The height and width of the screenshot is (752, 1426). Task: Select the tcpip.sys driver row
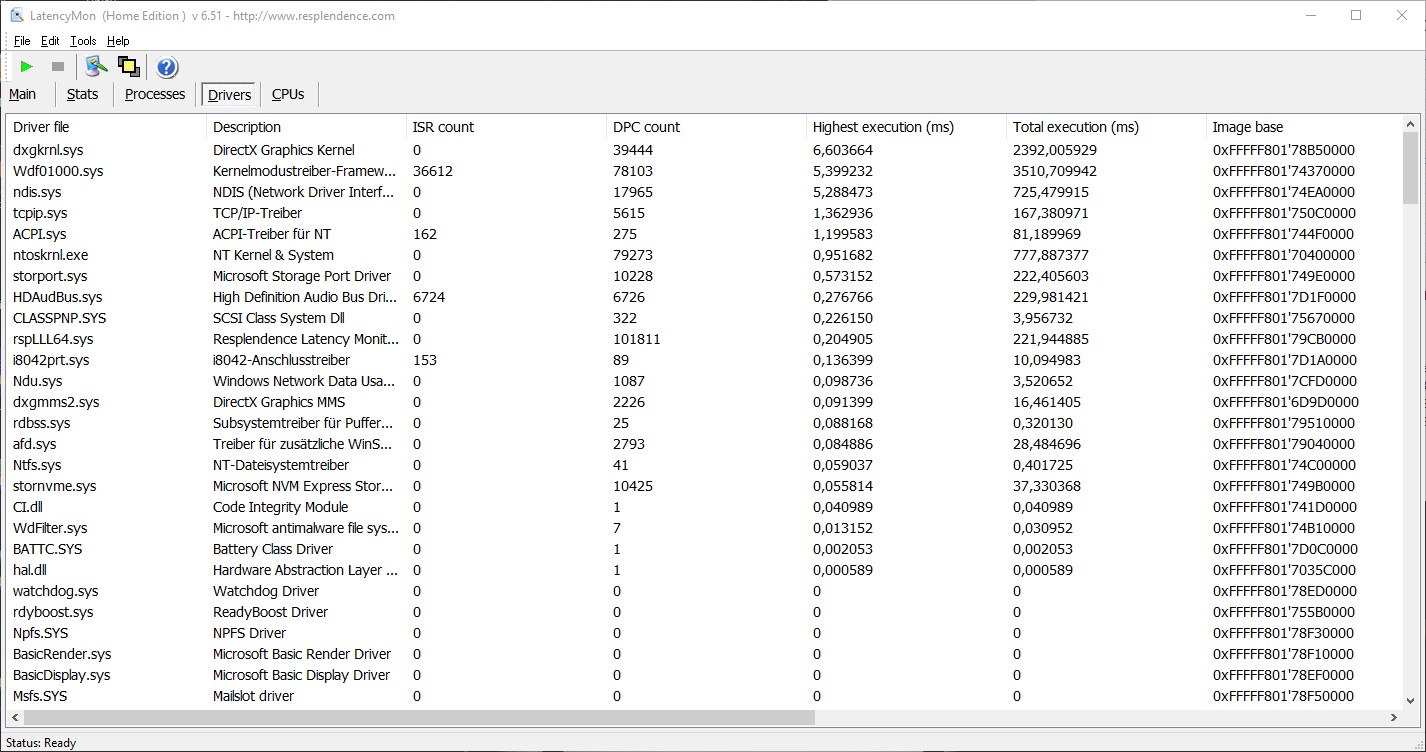pos(704,213)
